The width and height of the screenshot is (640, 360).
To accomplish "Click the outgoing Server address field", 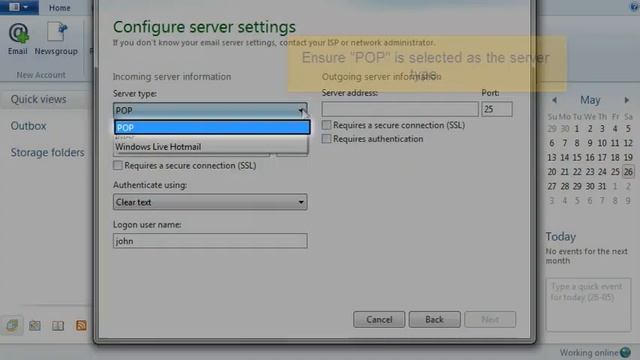I will tap(400, 109).
